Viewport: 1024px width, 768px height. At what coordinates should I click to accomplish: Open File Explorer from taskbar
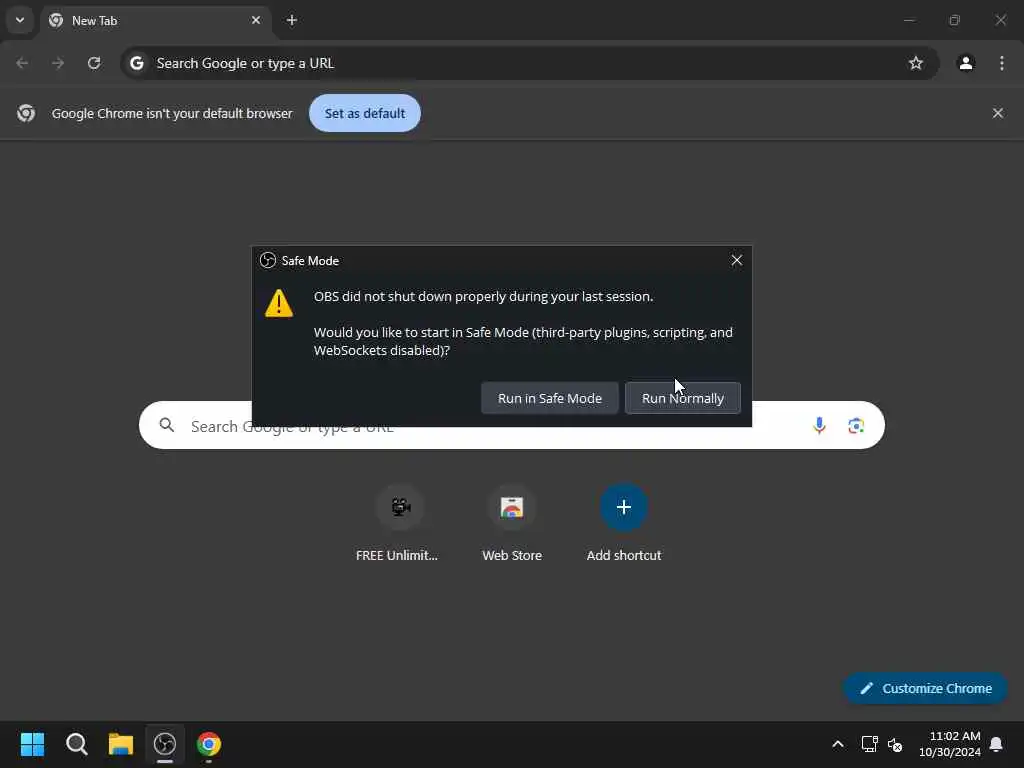121,744
